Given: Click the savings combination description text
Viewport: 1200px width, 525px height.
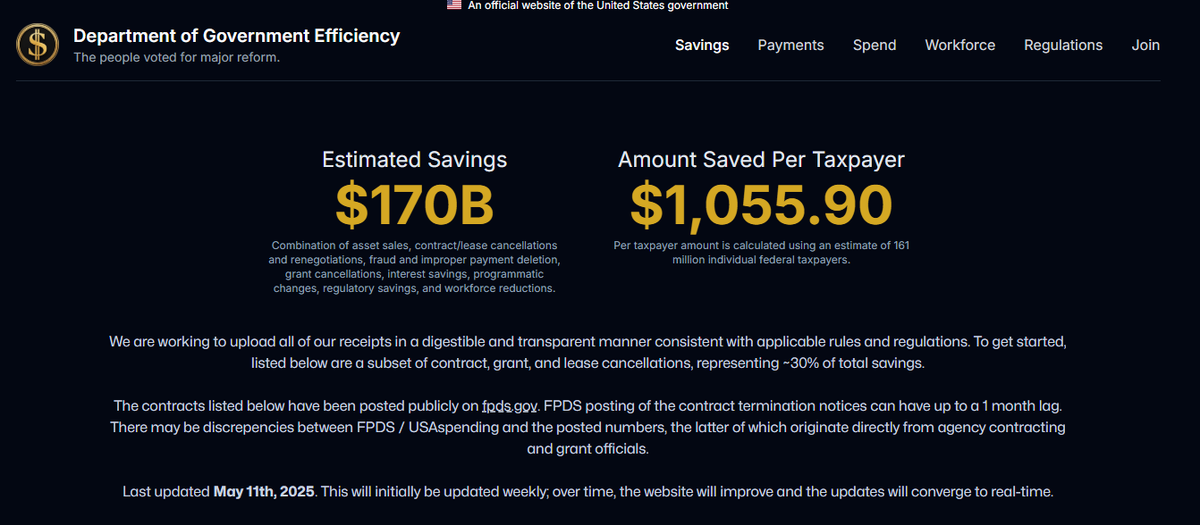Looking at the screenshot, I should point(414,267).
